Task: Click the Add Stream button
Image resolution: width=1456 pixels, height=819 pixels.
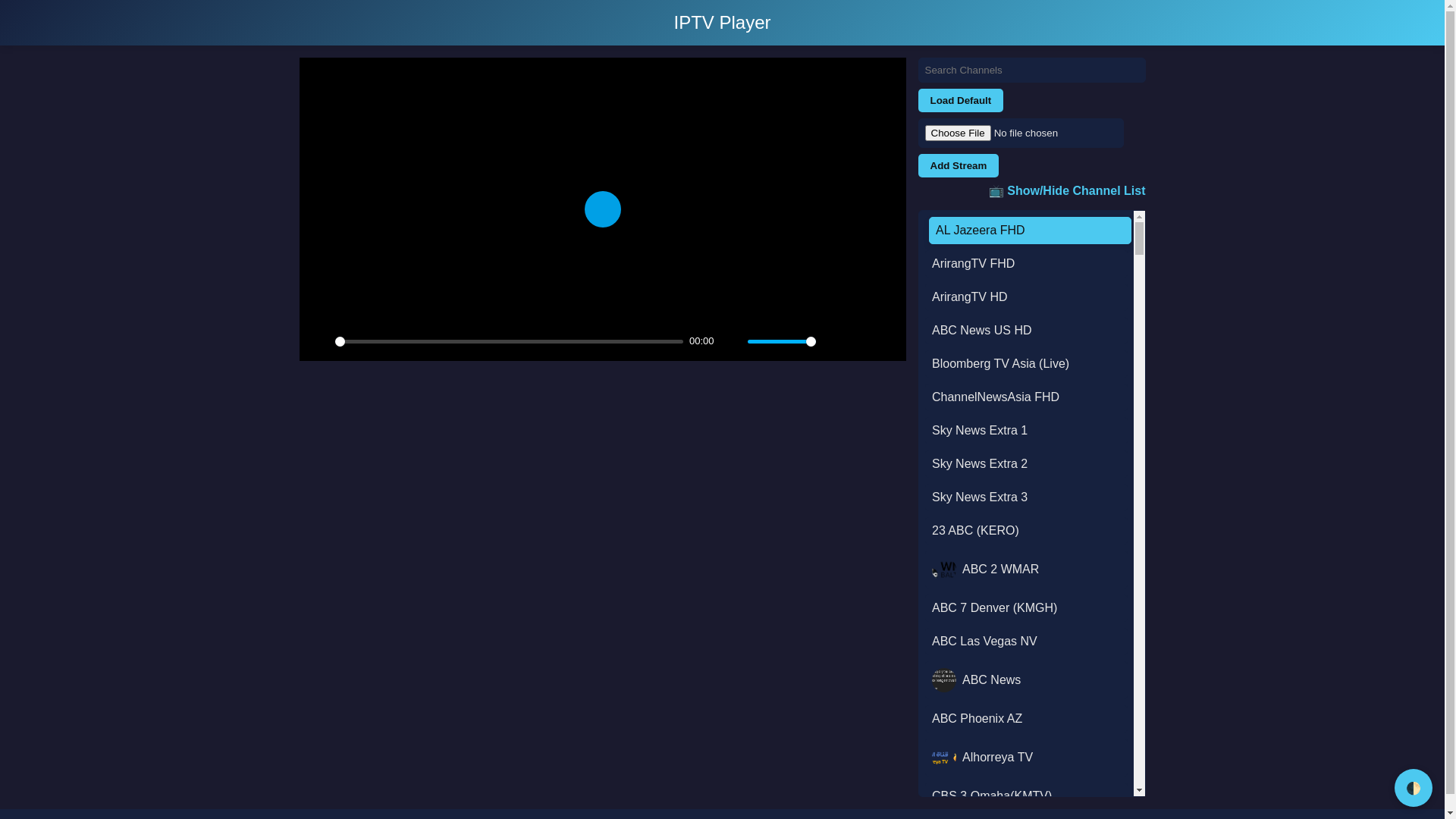Action: (958, 166)
